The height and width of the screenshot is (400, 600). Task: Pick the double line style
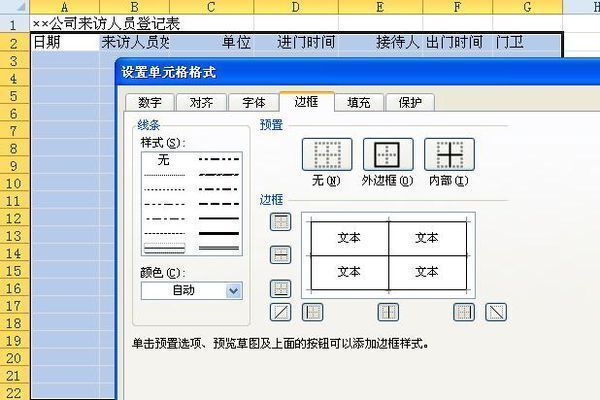click(x=220, y=246)
